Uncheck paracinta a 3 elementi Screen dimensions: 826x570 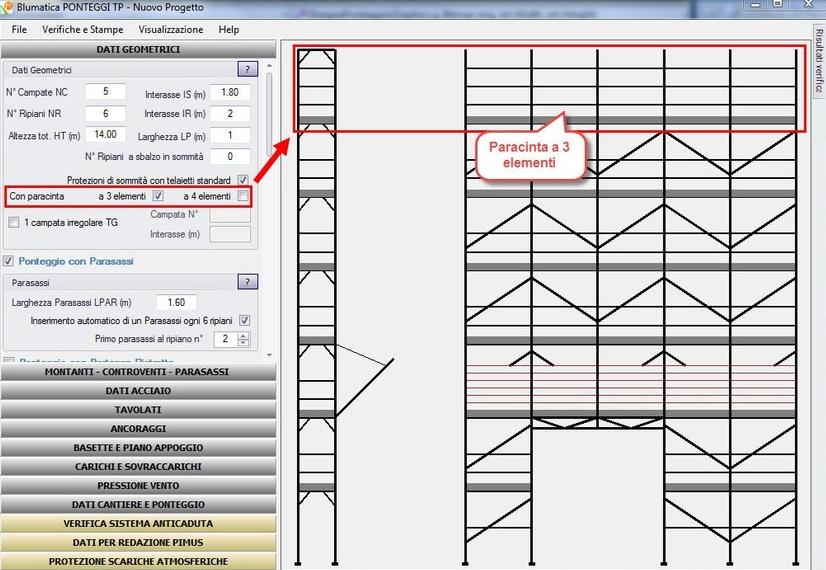[158, 196]
